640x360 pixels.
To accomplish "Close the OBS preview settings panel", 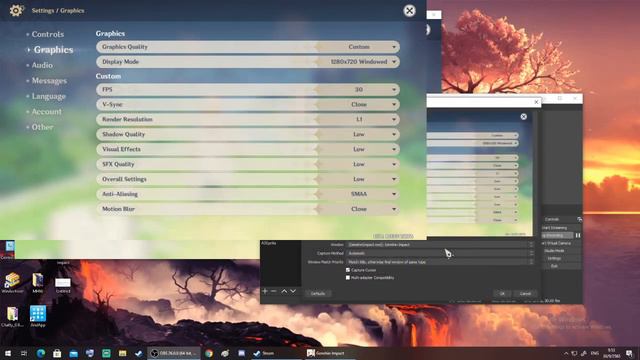I will (524, 117).
